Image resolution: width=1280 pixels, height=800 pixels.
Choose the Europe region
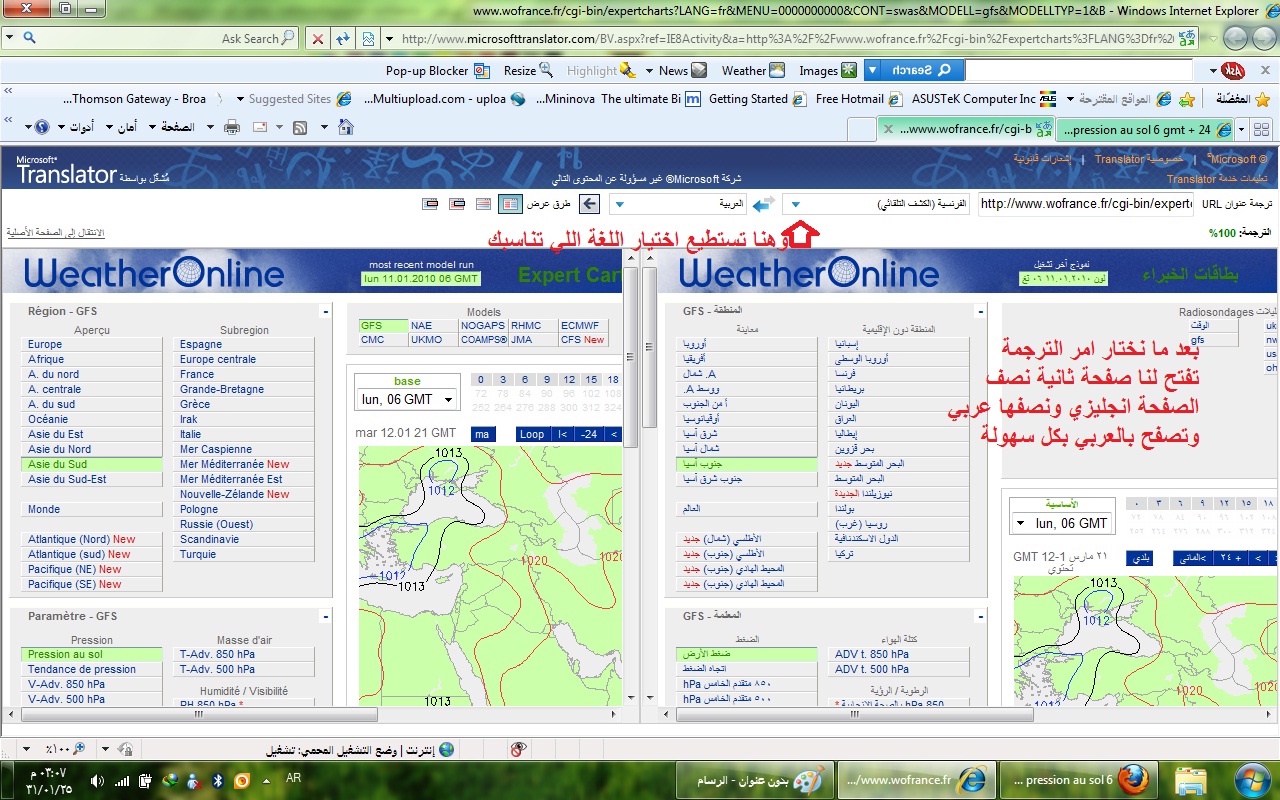(x=93, y=344)
